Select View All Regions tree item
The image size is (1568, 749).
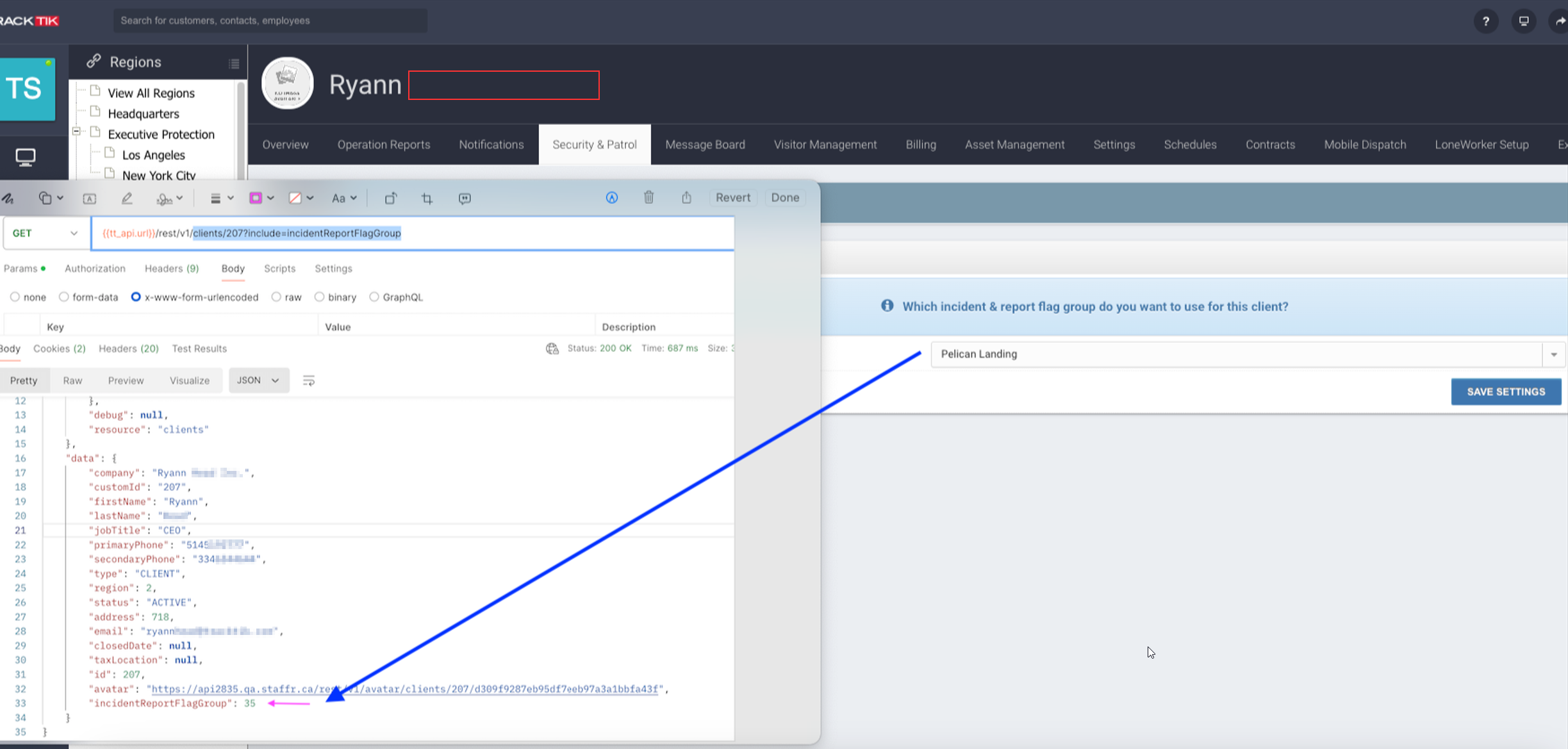[151, 93]
